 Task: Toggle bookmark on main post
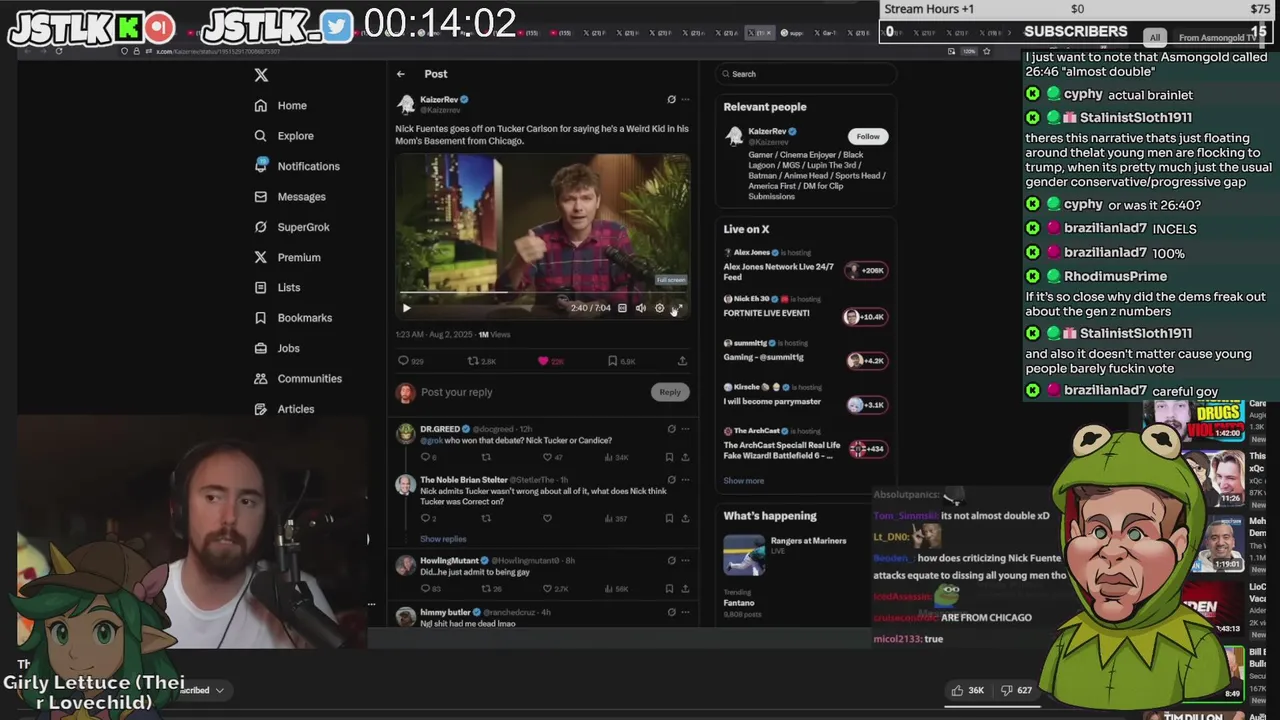point(613,361)
